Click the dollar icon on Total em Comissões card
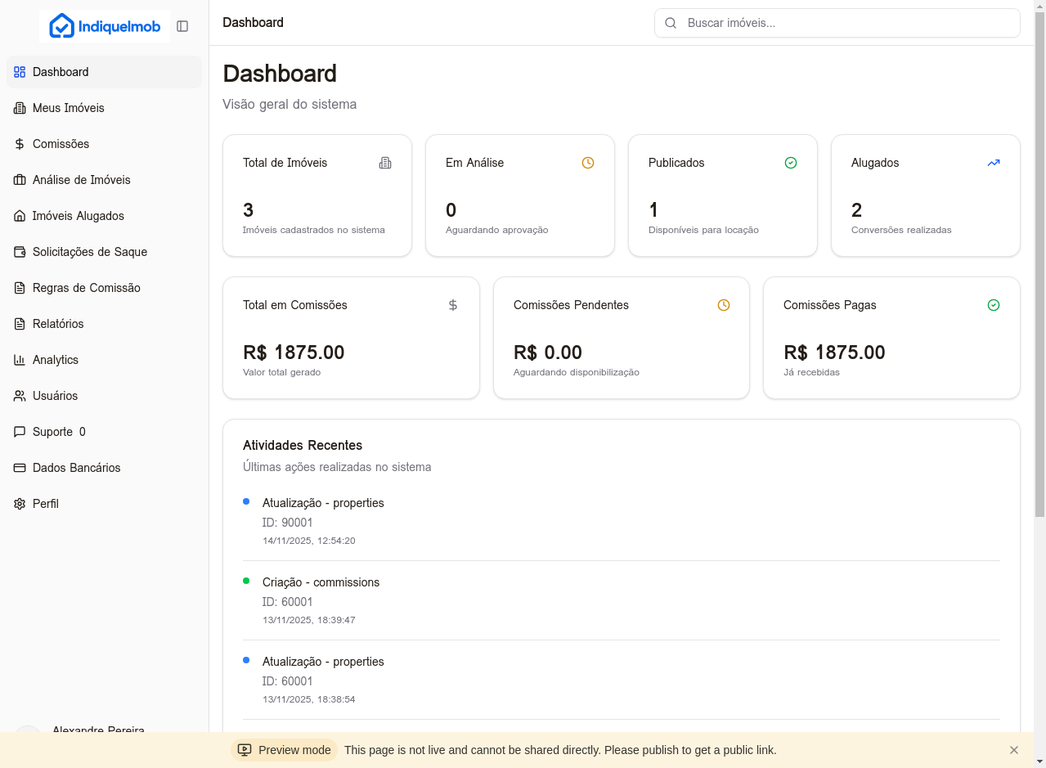1046x768 pixels. coord(452,304)
